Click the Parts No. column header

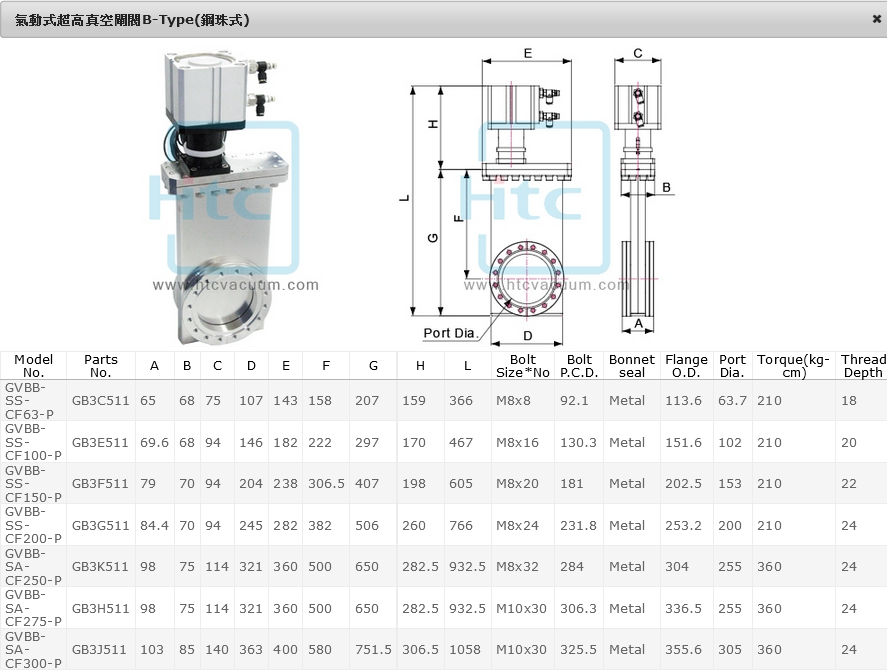[101, 366]
